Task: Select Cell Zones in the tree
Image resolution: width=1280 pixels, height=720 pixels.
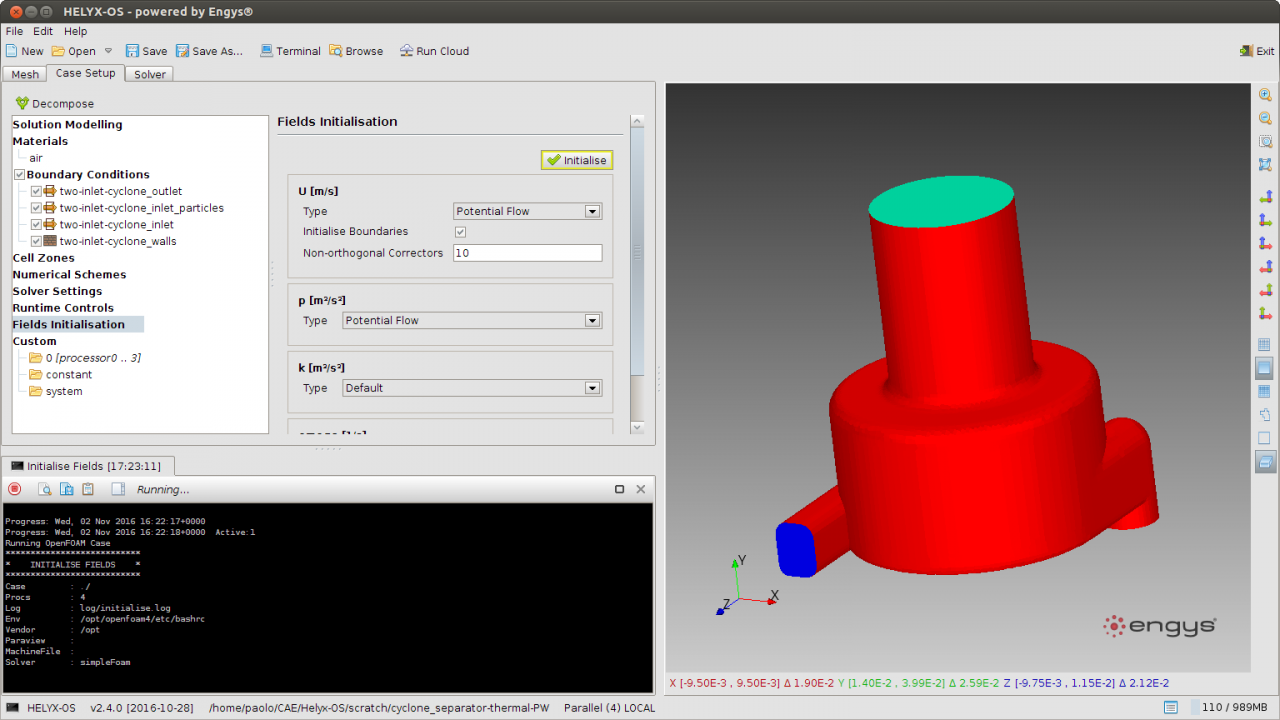Action: [x=43, y=258]
